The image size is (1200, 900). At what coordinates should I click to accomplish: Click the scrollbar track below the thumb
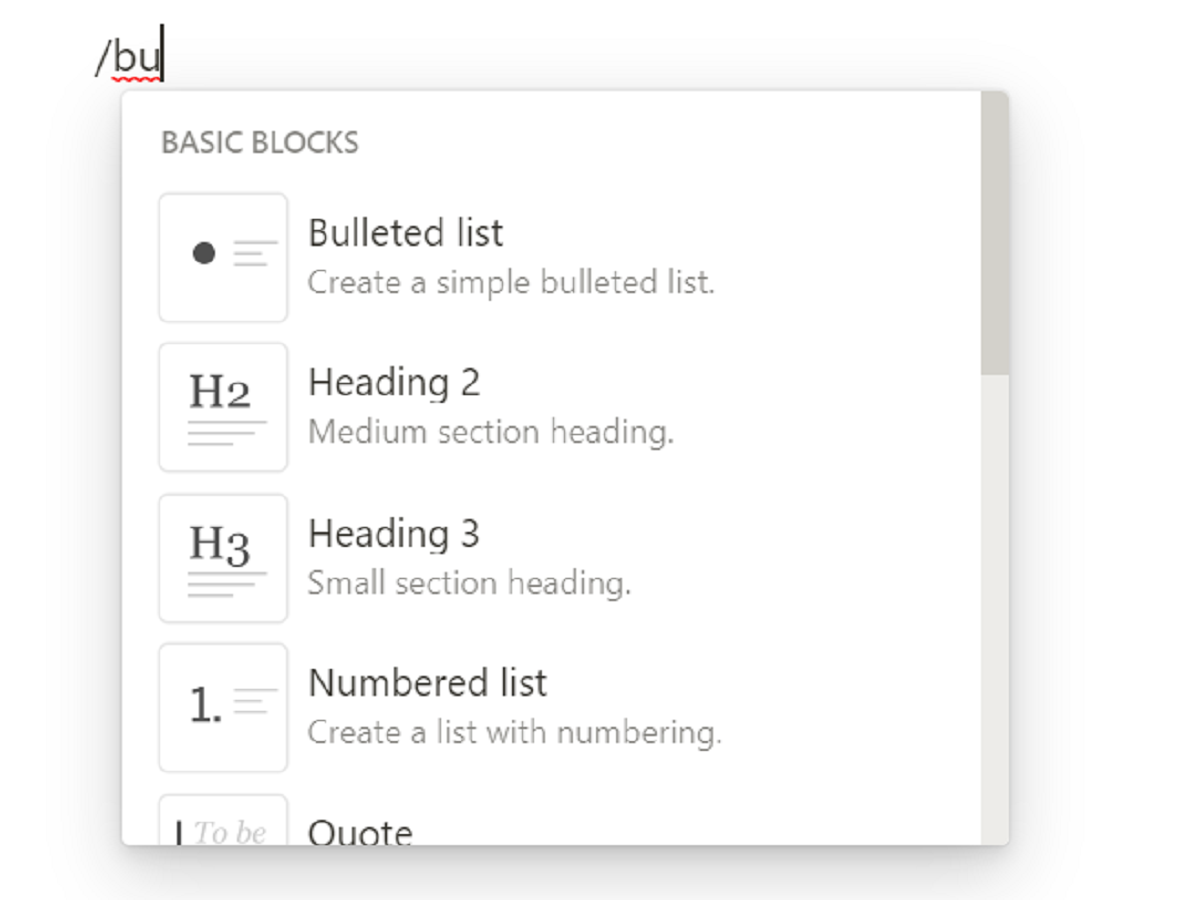coord(995,610)
